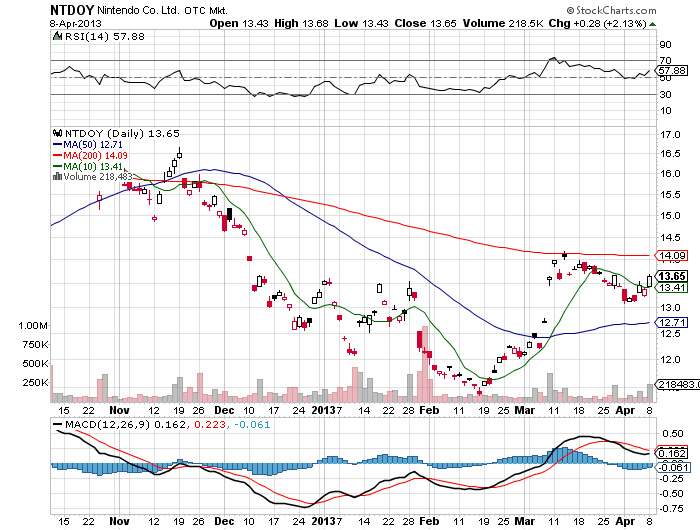700x530 pixels.
Task: Click the RSI 57.88 value tag on axis
Action: (x=672, y=71)
